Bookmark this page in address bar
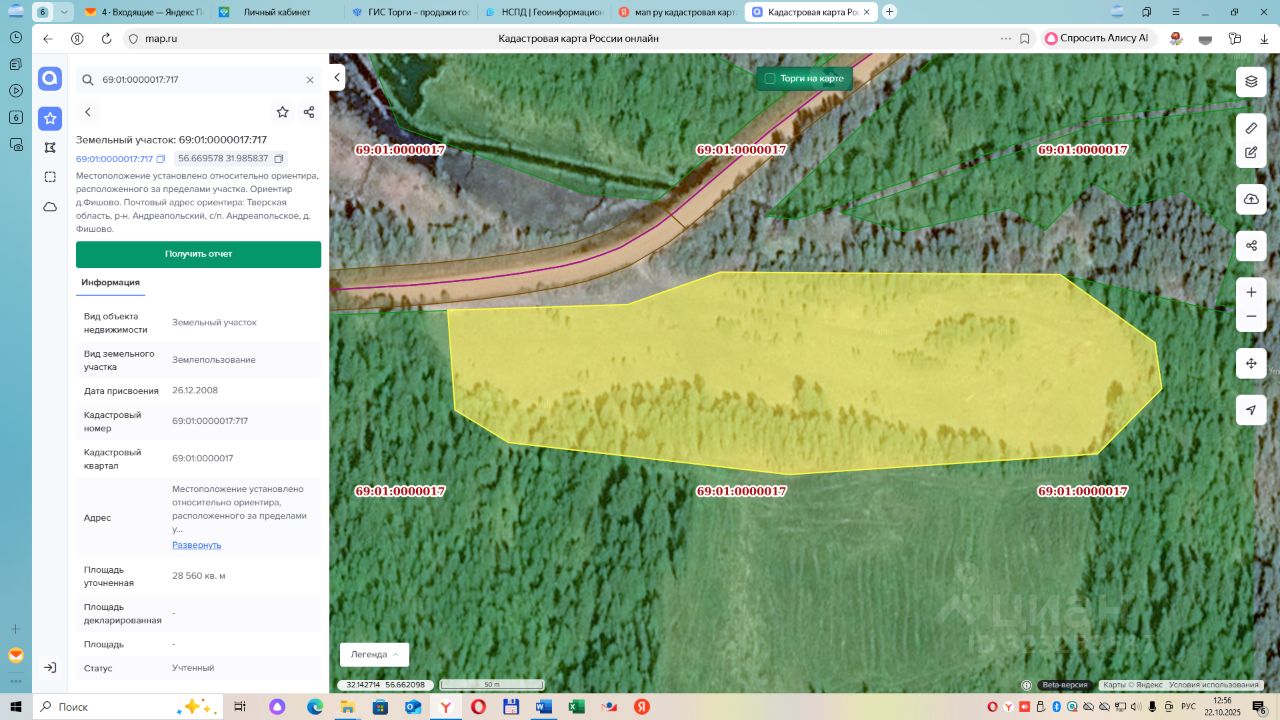1280x720 pixels. click(1025, 38)
